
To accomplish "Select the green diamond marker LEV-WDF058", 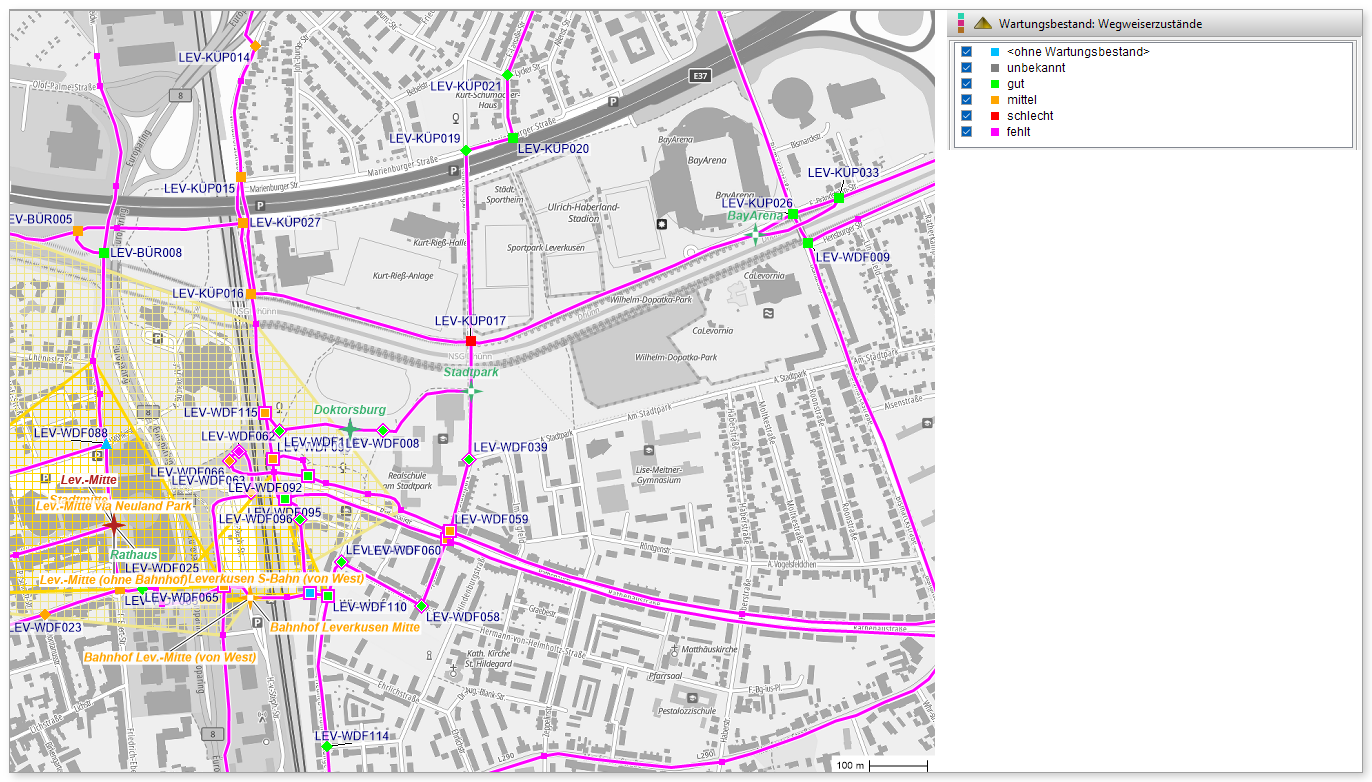I will pyautogui.click(x=422, y=606).
